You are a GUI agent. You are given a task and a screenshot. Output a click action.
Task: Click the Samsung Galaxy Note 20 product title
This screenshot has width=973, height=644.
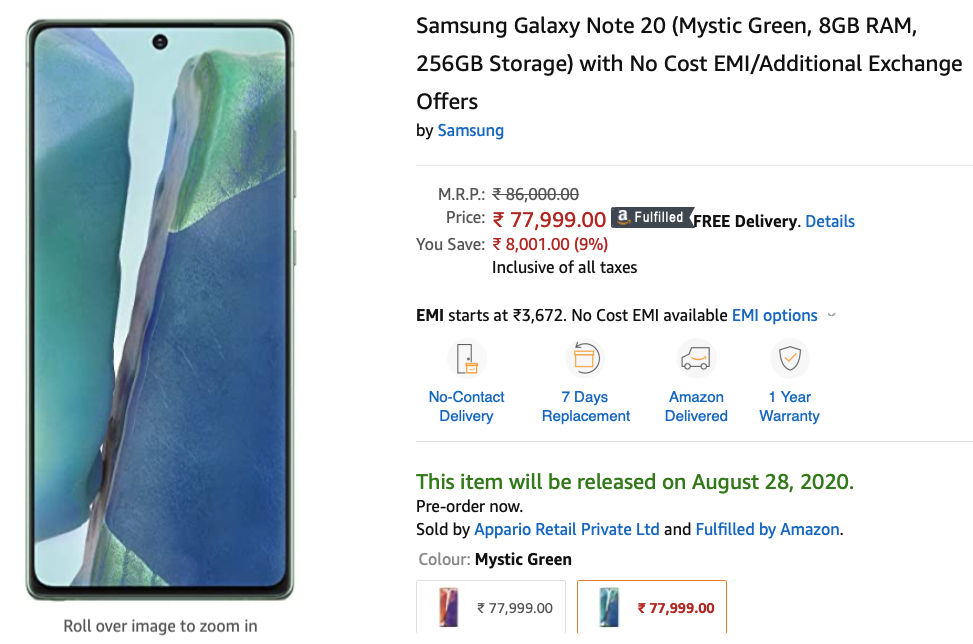pyautogui.click(x=688, y=63)
